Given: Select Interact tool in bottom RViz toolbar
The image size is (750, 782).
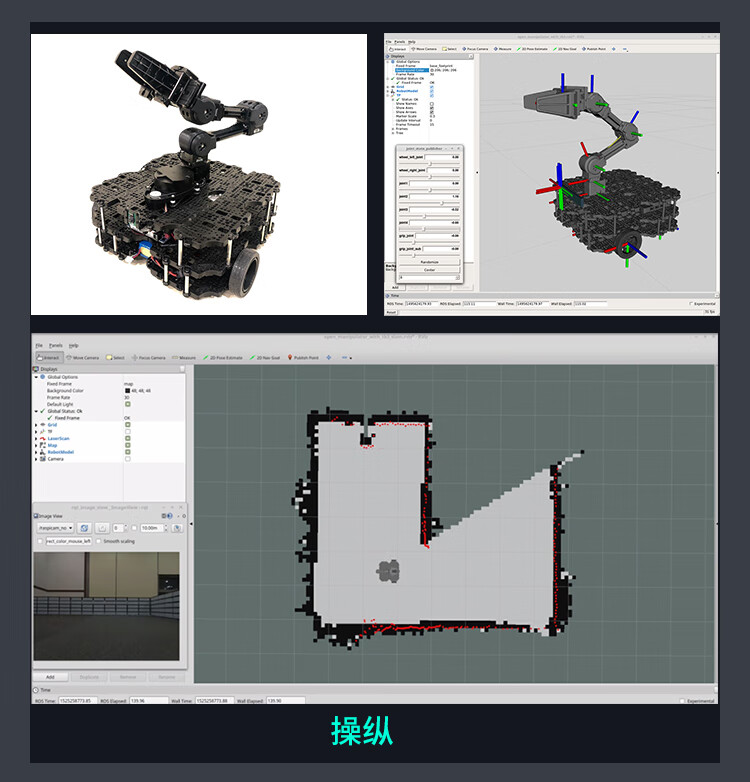Looking at the screenshot, I should 49,358.
